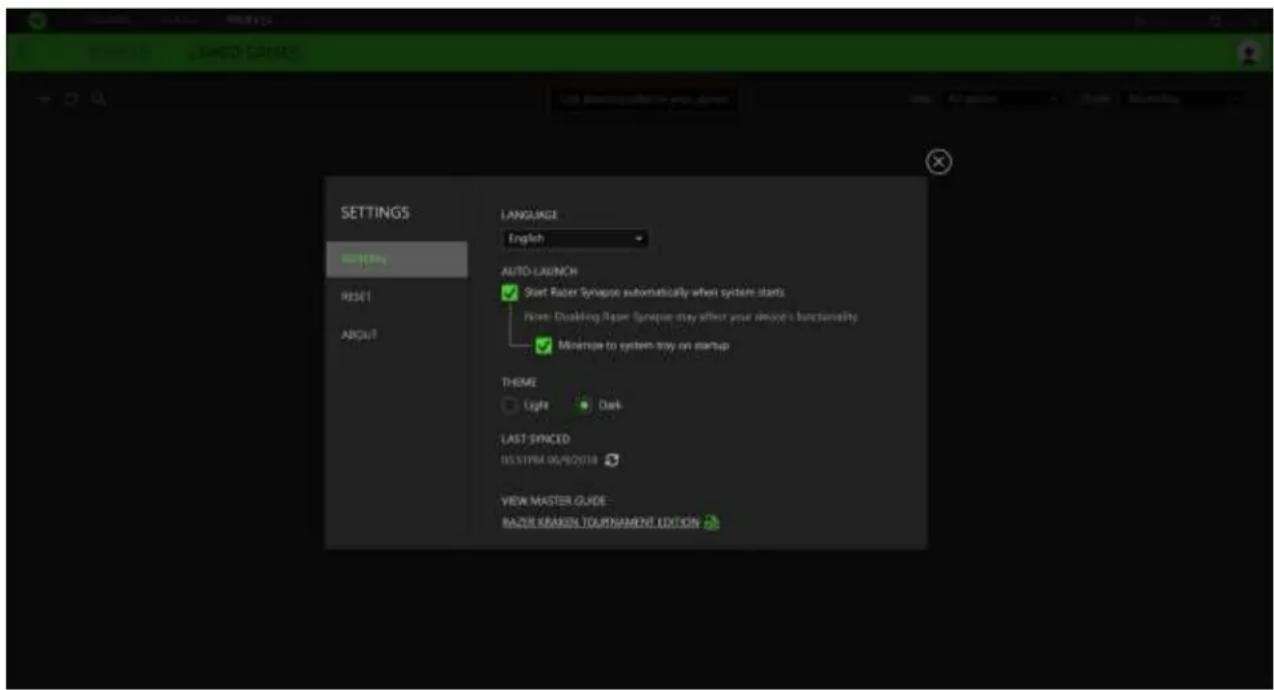The width and height of the screenshot is (1274, 690).
Task: Open the Language dropdown showing English
Action: point(575,239)
